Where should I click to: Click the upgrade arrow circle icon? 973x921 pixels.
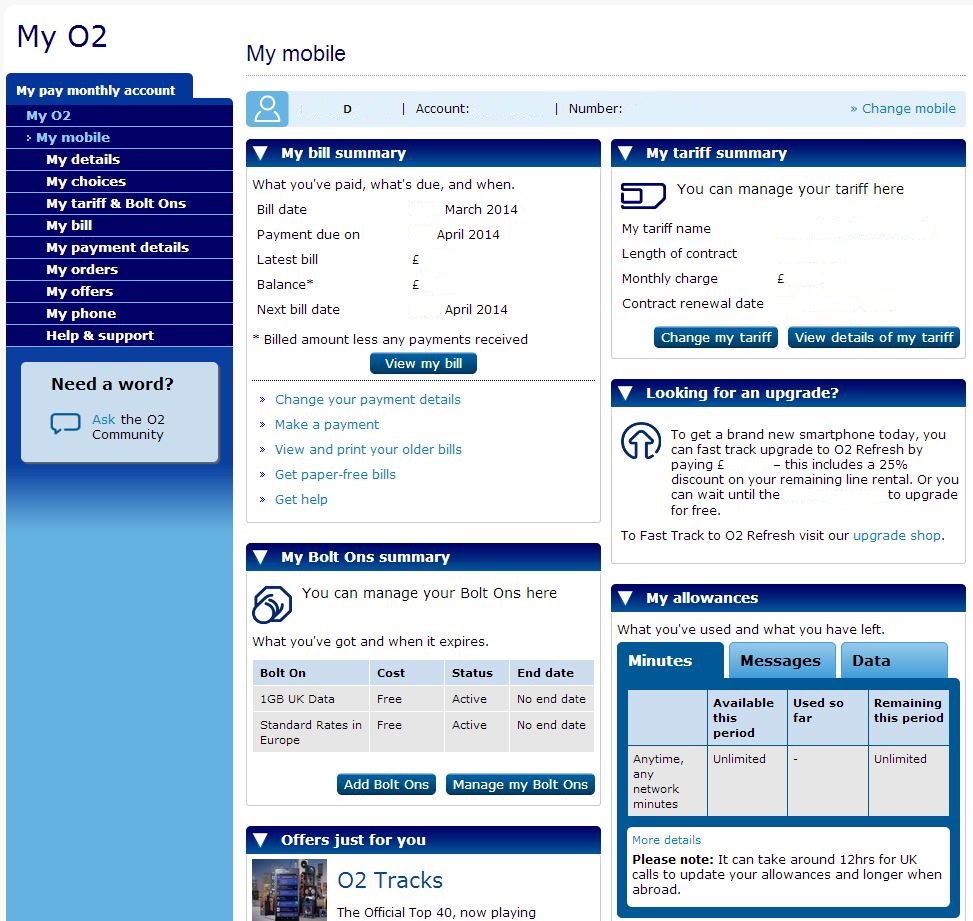point(641,441)
